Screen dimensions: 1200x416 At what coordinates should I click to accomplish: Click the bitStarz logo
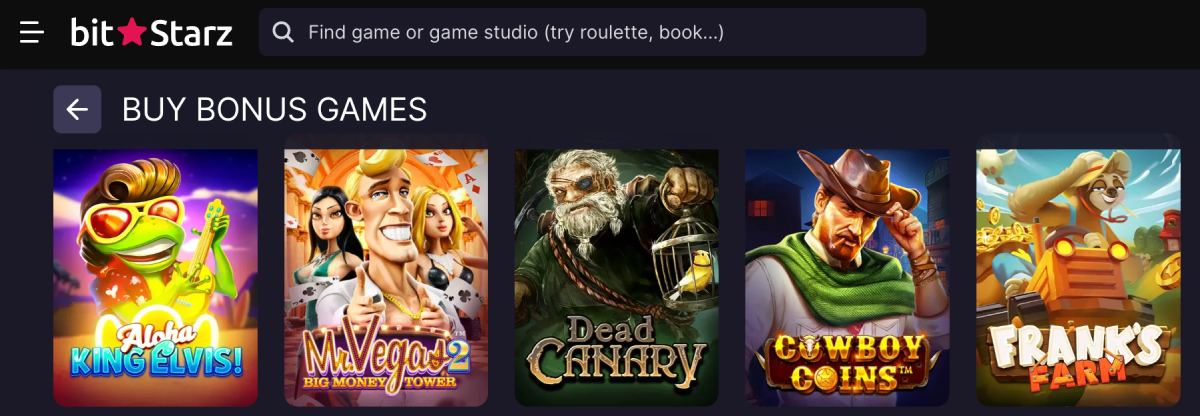click(151, 33)
